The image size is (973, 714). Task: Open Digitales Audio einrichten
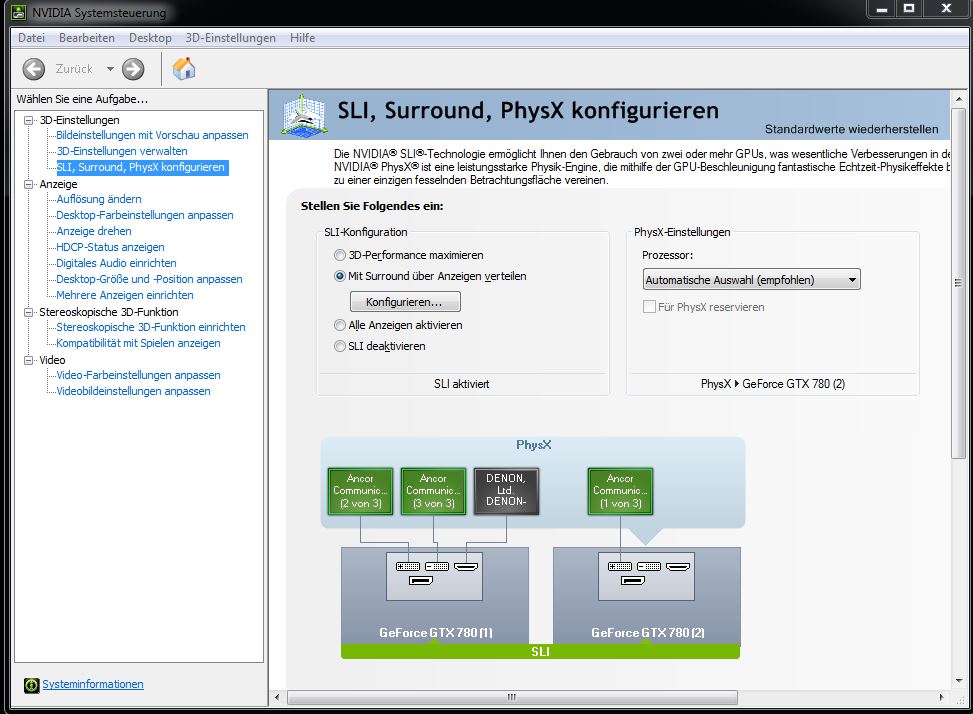point(116,264)
